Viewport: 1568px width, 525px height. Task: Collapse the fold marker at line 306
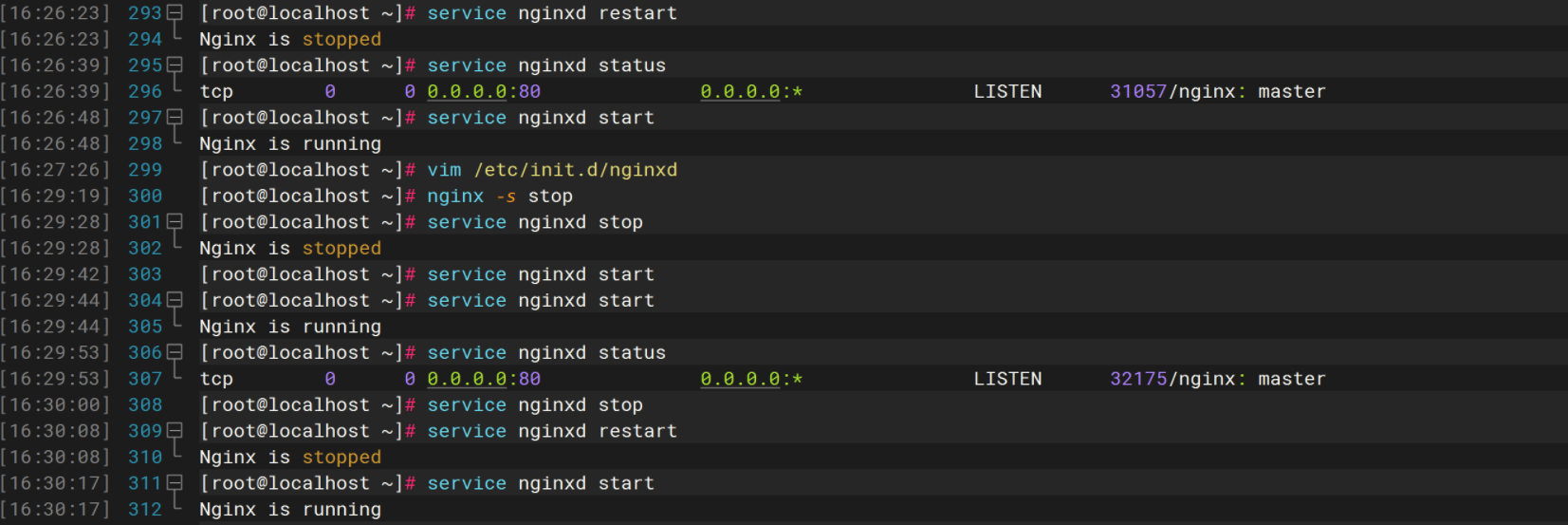(175, 352)
